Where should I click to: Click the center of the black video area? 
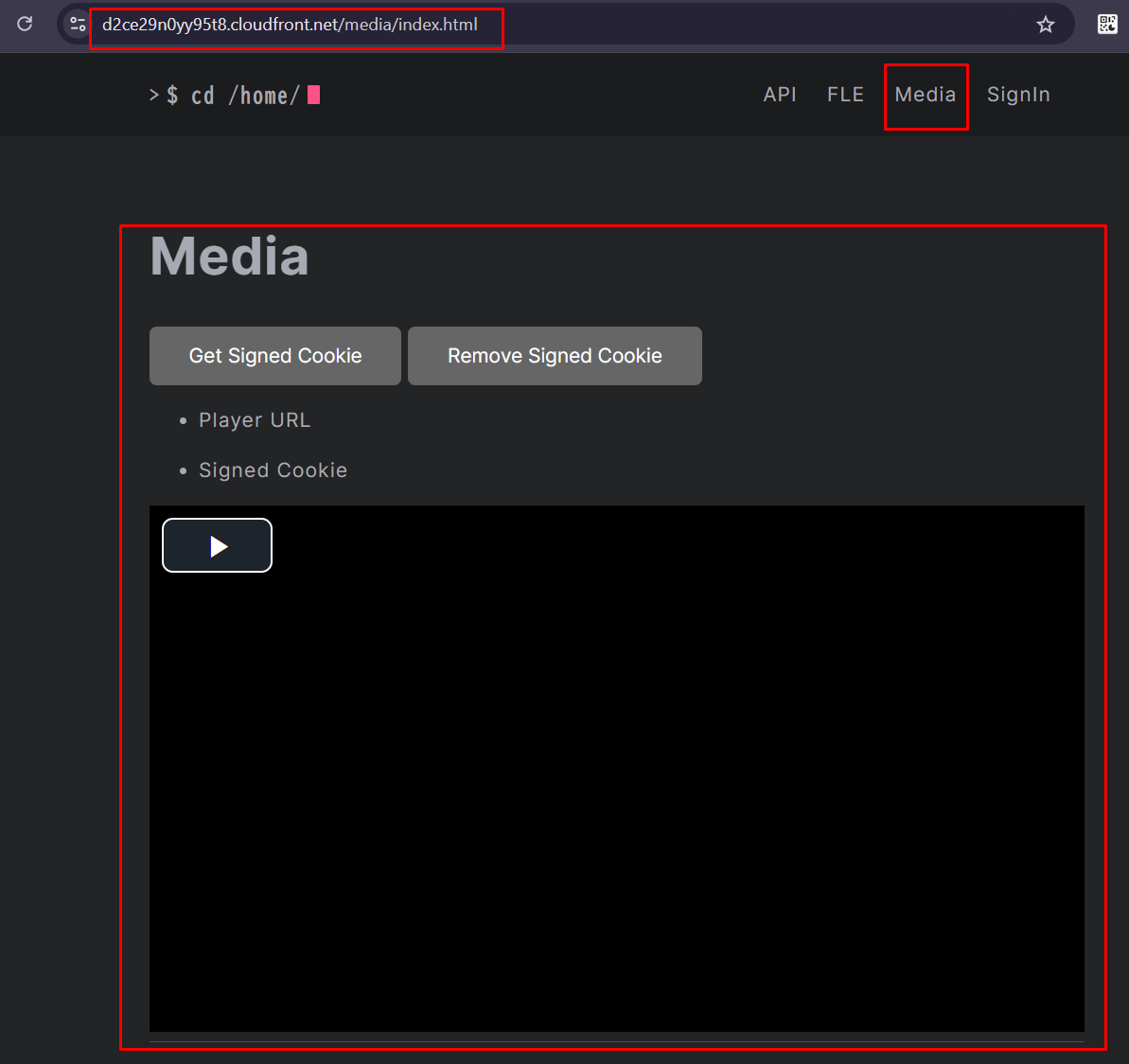(x=617, y=769)
